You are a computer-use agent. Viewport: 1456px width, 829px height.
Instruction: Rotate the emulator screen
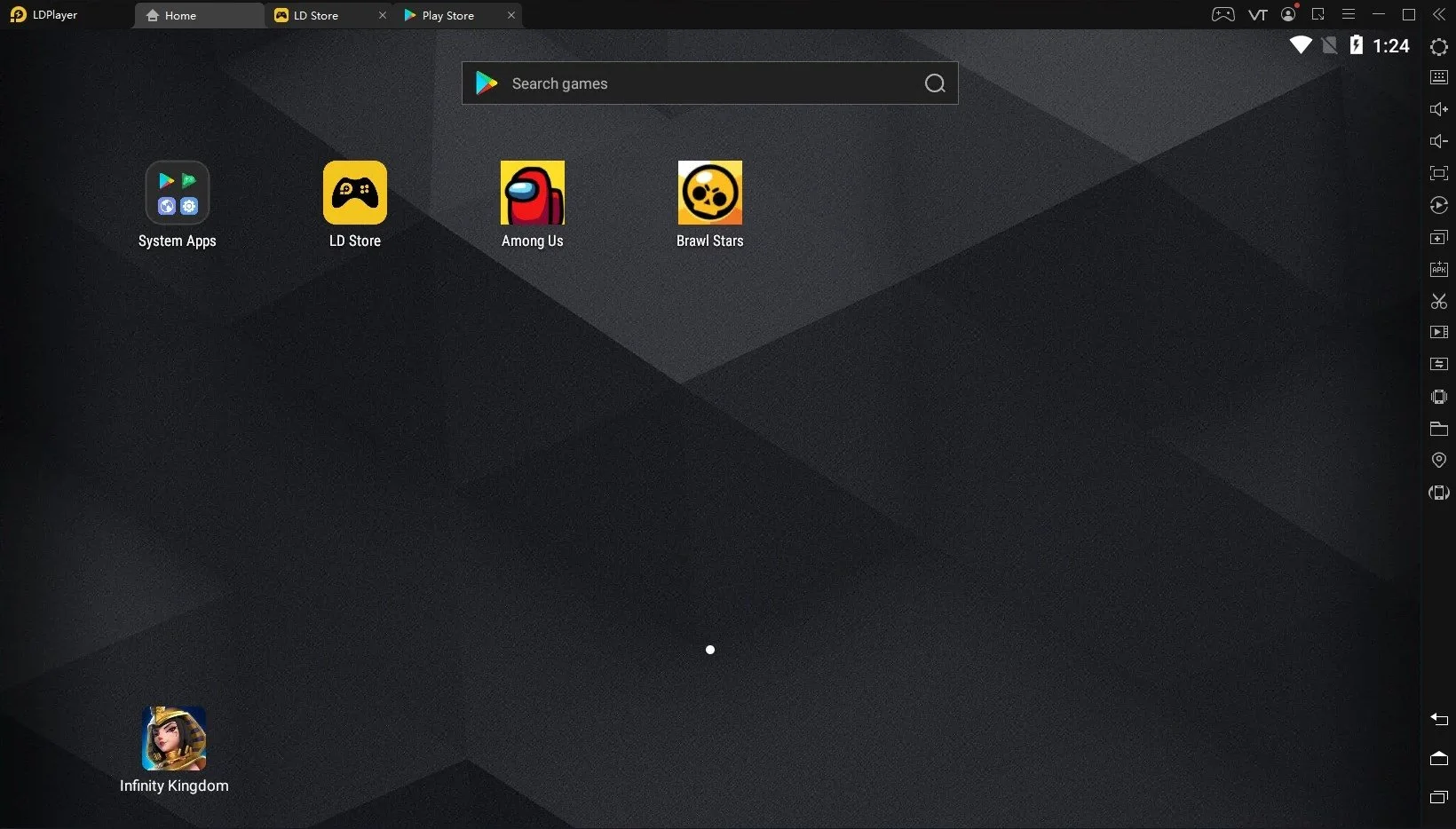click(x=1438, y=493)
